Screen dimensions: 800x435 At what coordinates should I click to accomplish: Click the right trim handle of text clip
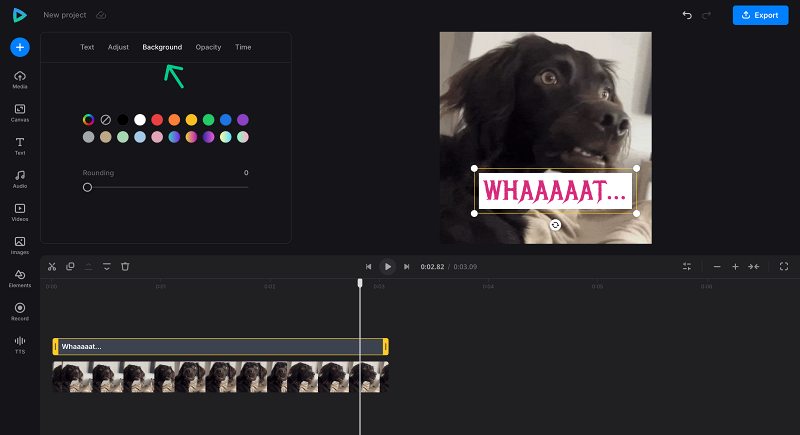[386, 347]
